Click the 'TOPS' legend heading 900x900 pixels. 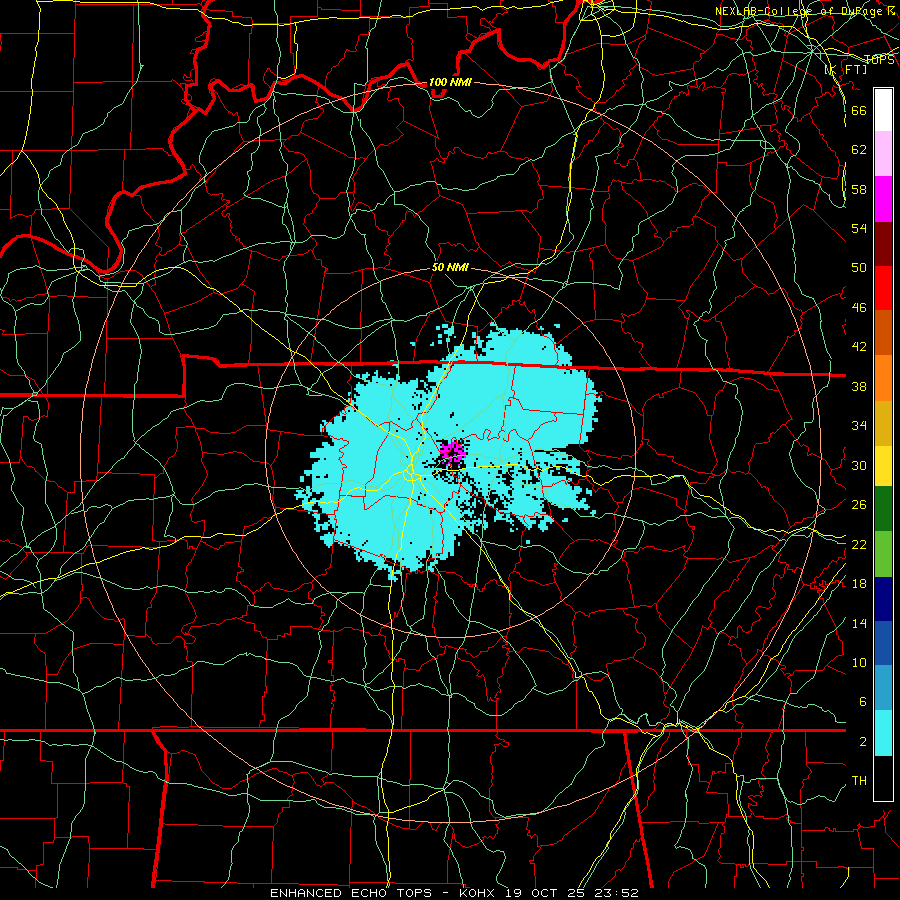click(x=879, y=60)
